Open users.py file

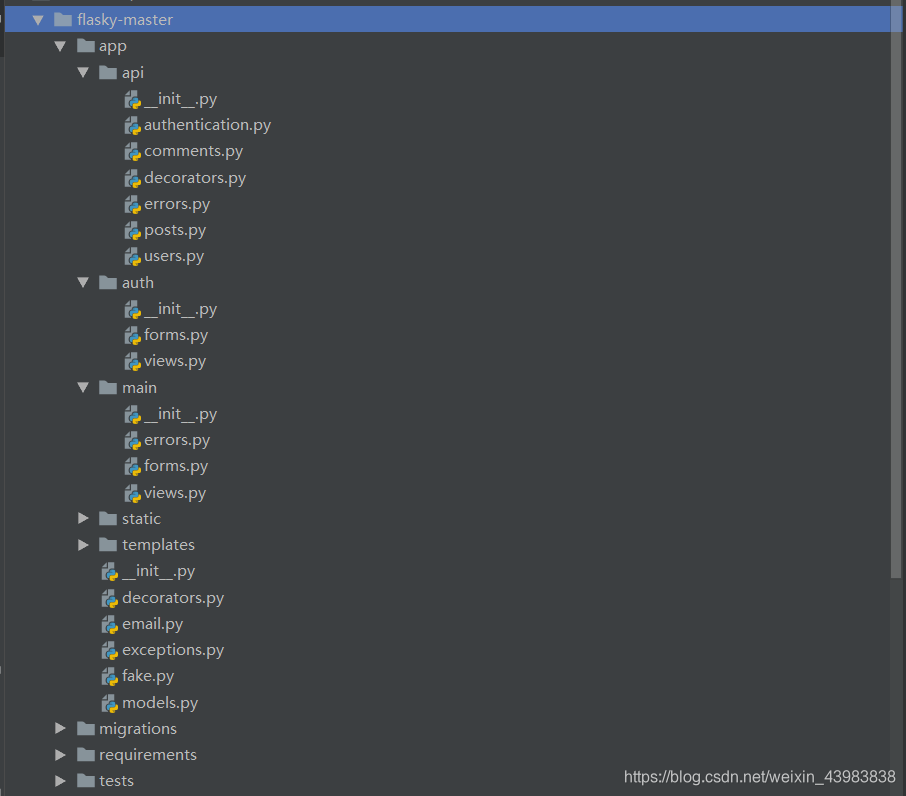174,256
